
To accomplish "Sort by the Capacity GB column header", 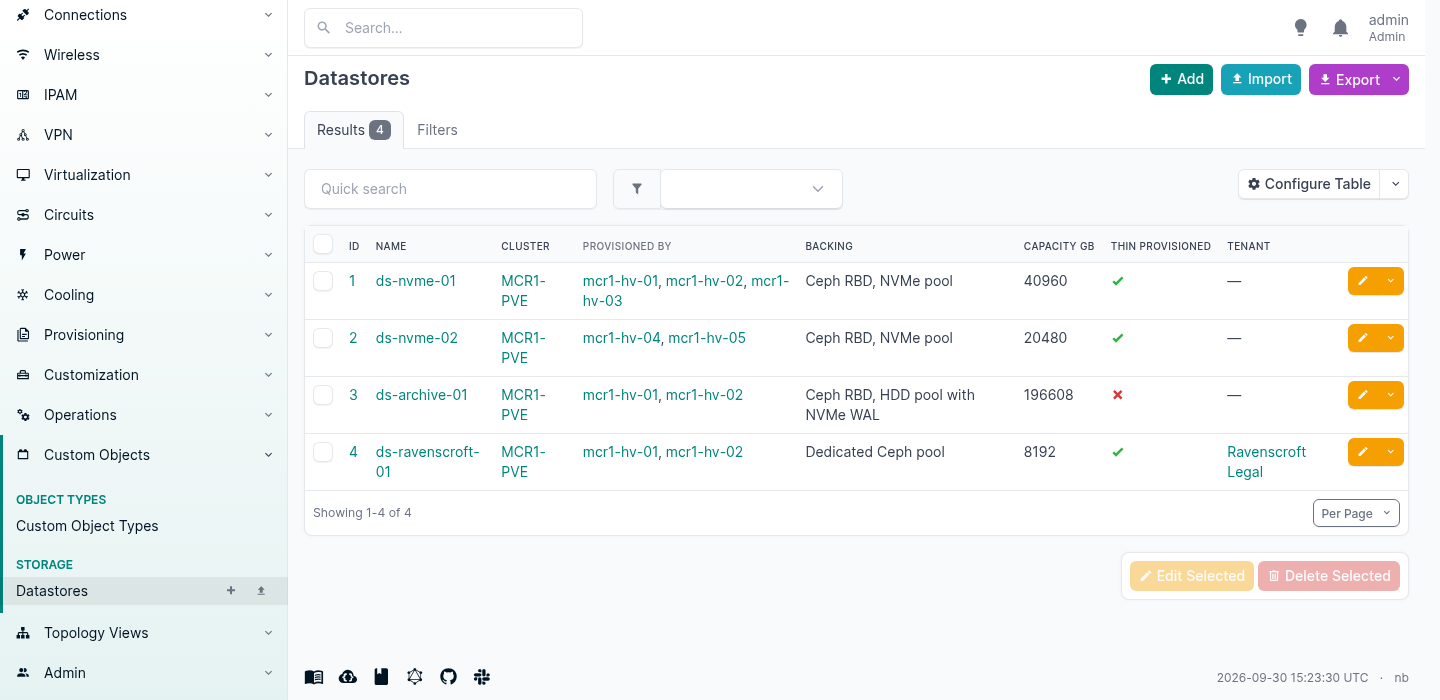I will (x=1059, y=246).
